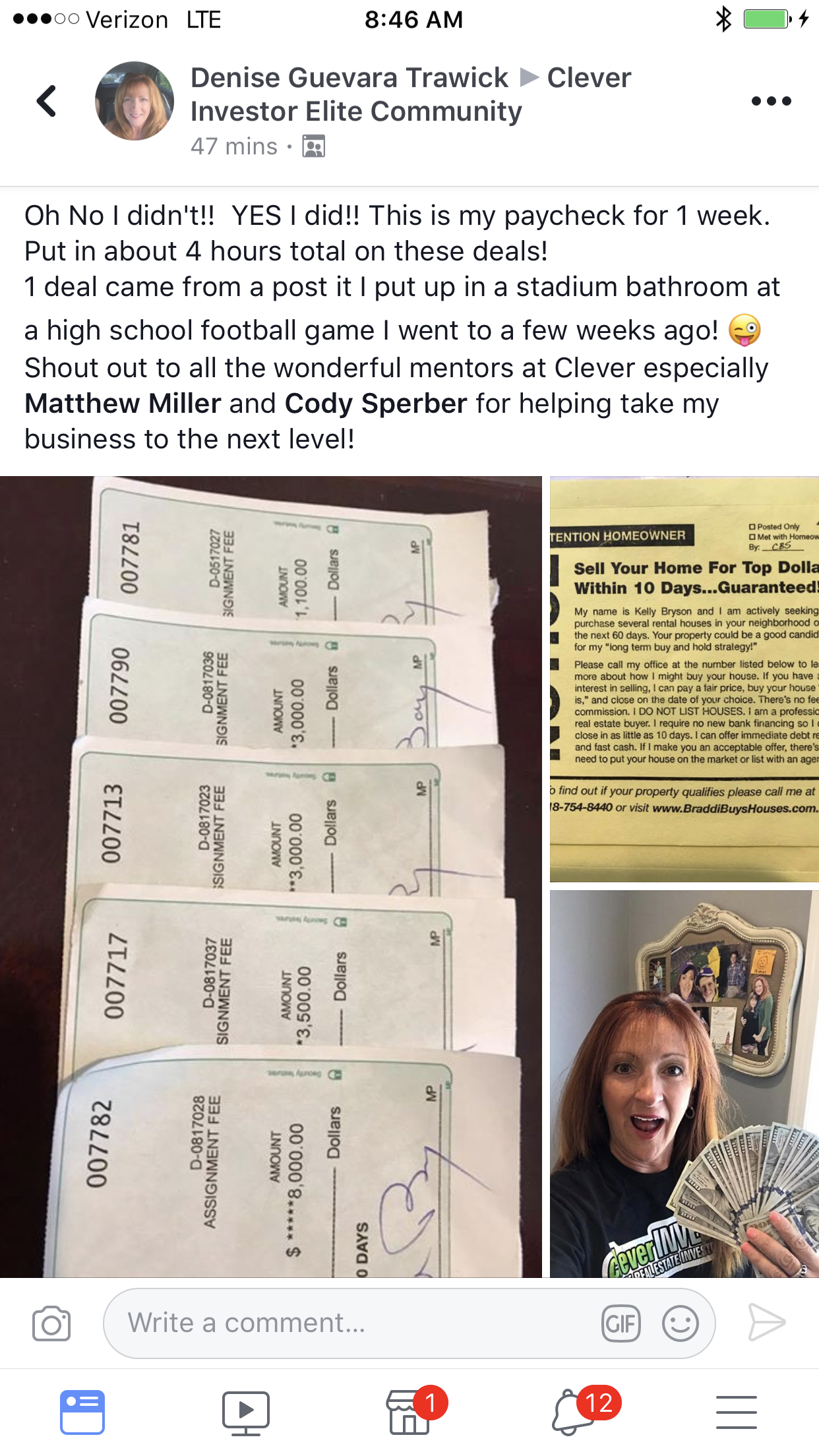Image resolution: width=819 pixels, height=1456 pixels.
Task: Open Denise Guevara Trawick's profile picture
Action: coord(135,101)
